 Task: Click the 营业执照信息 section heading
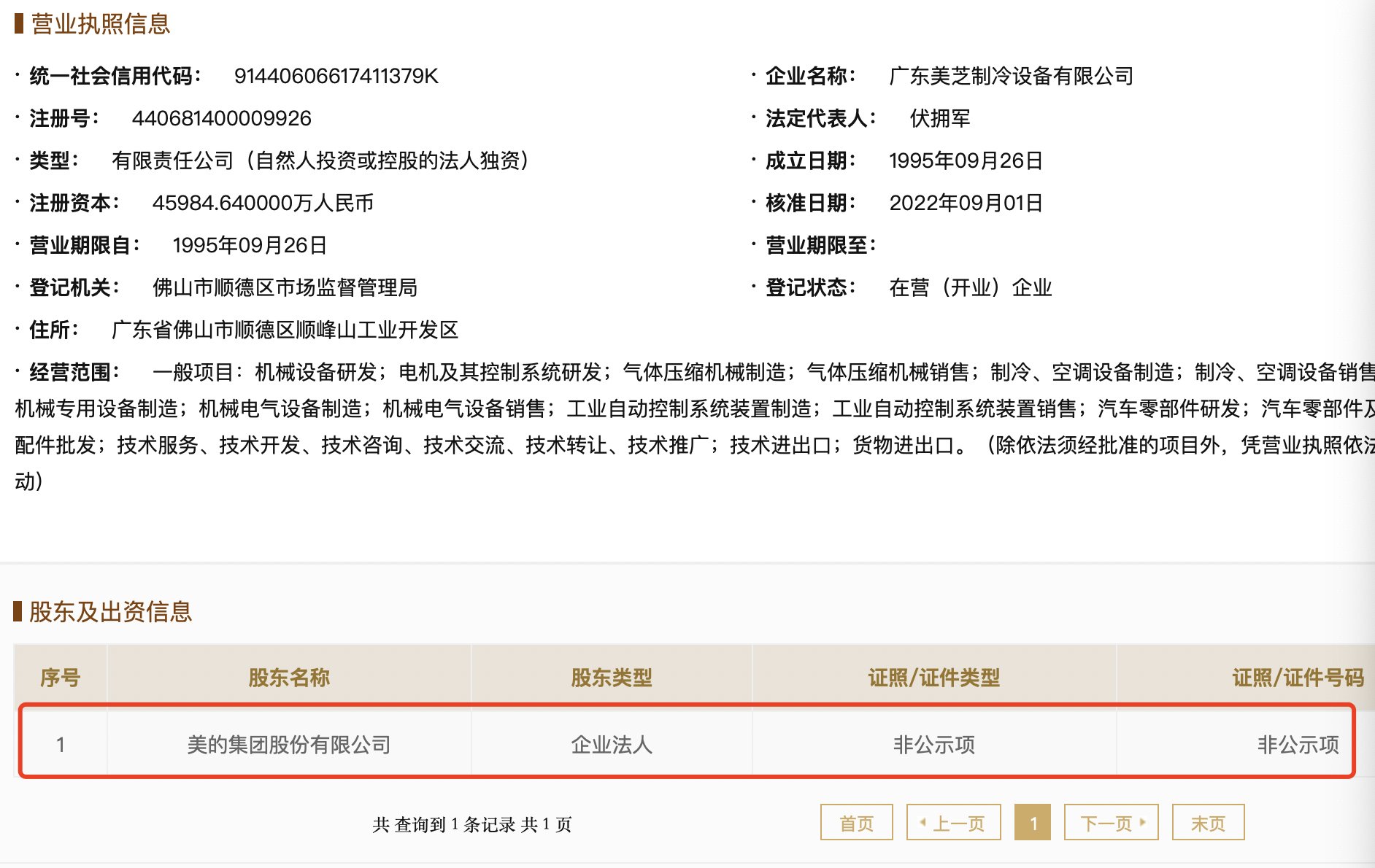[101, 24]
